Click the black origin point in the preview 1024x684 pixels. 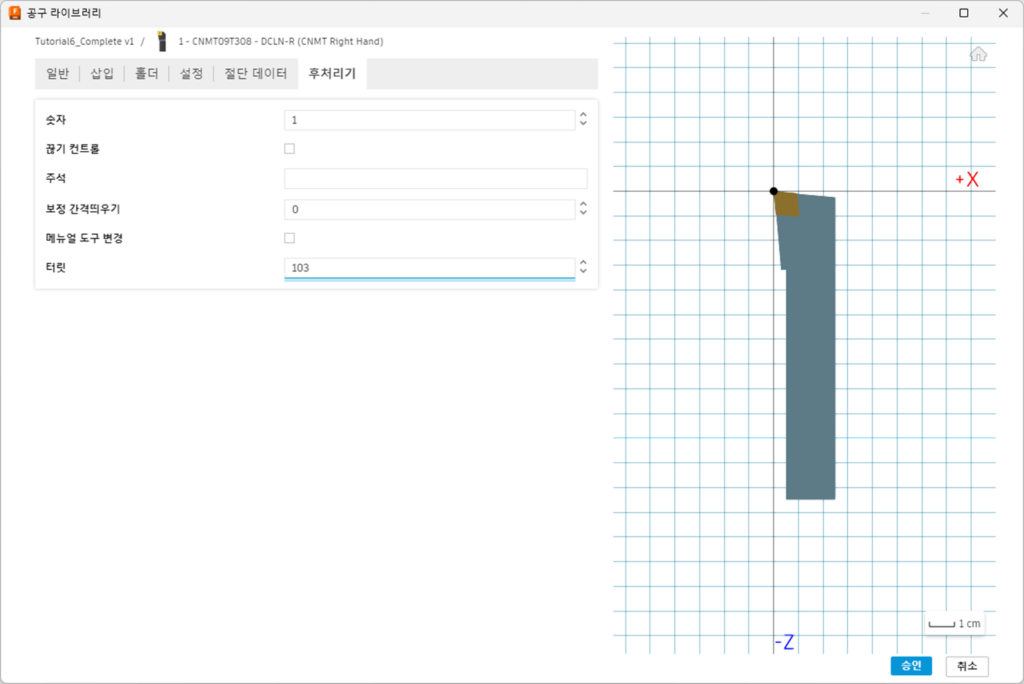pos(773,191)
